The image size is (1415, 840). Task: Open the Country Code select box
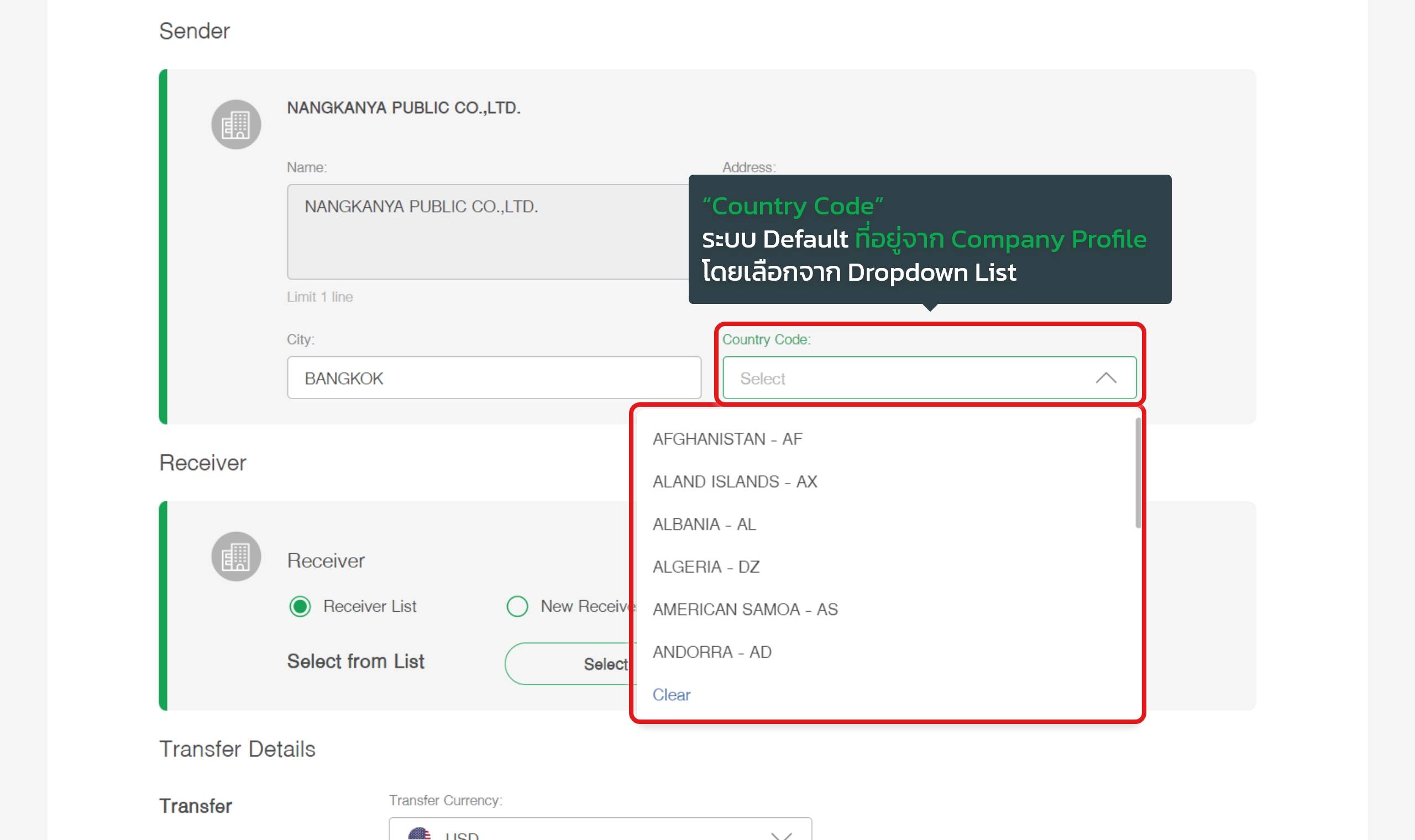tap(905, 378)
